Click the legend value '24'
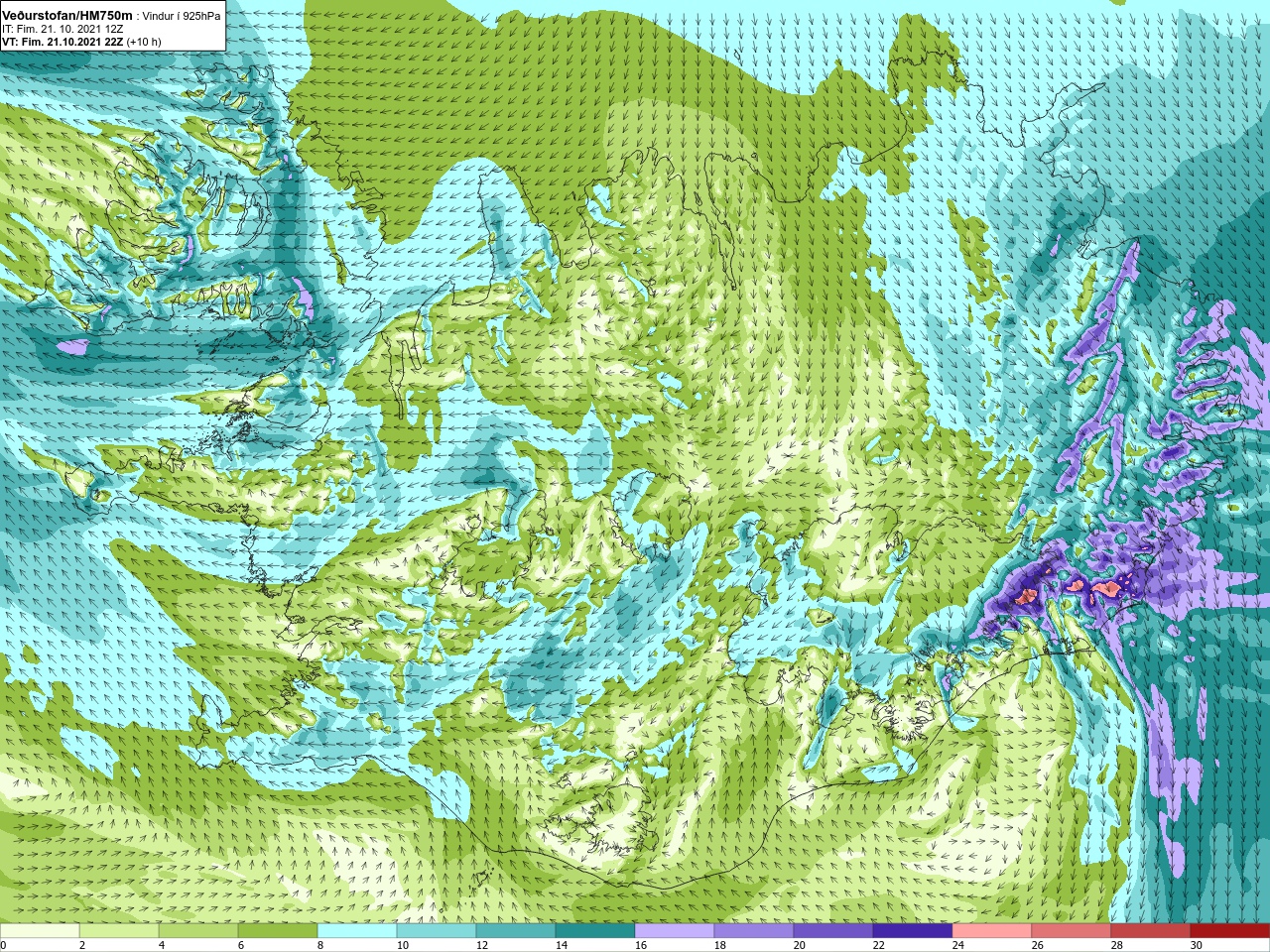 click(x=958, y=945)
